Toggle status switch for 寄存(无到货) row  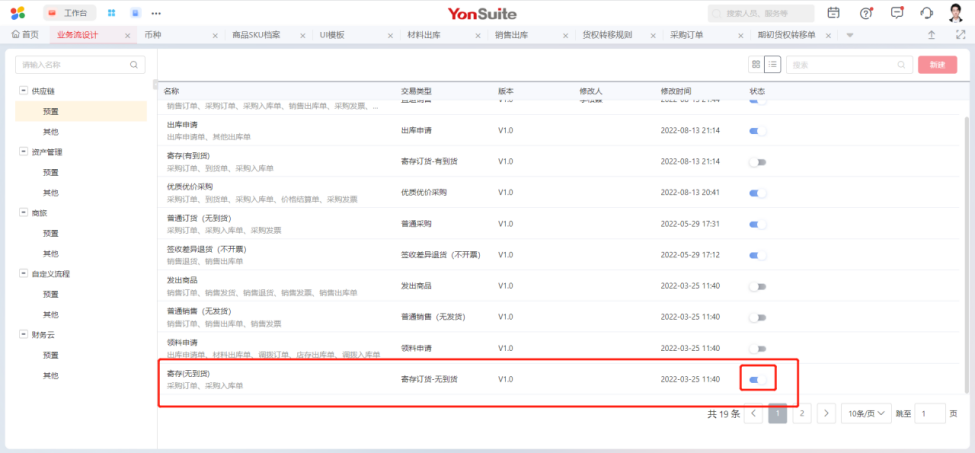point(757,379)
